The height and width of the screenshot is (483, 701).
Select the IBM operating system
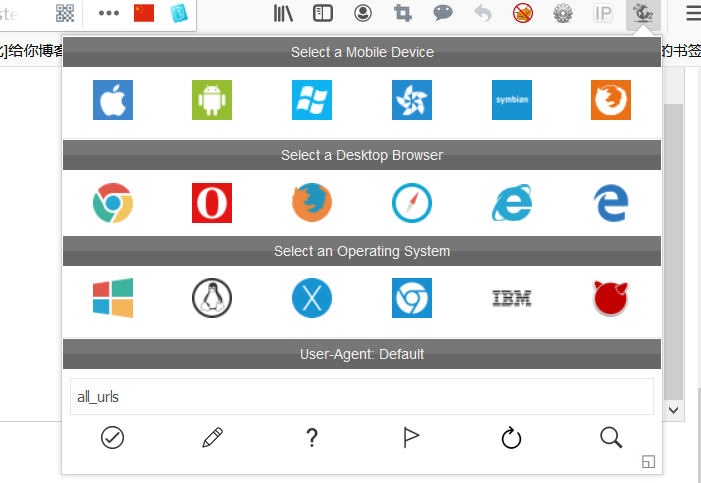click(x=512, y=298)
